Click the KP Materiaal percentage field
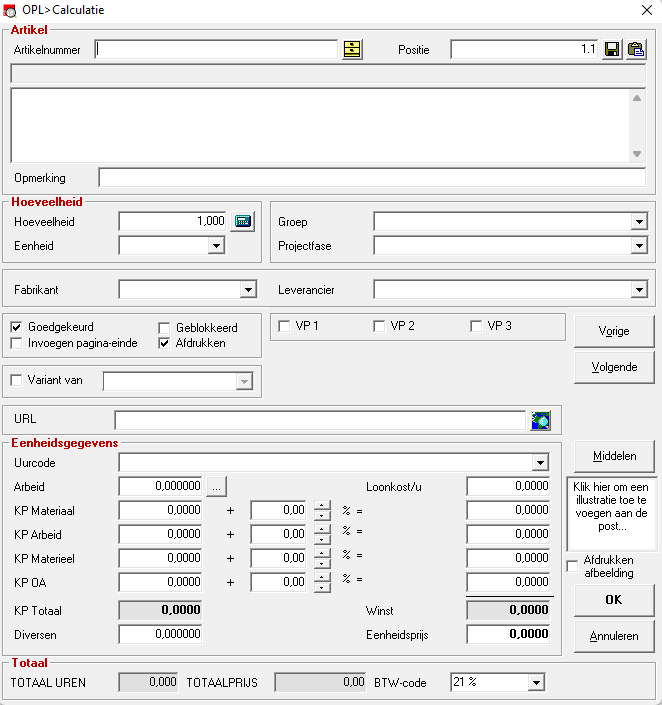 (278, 510)
